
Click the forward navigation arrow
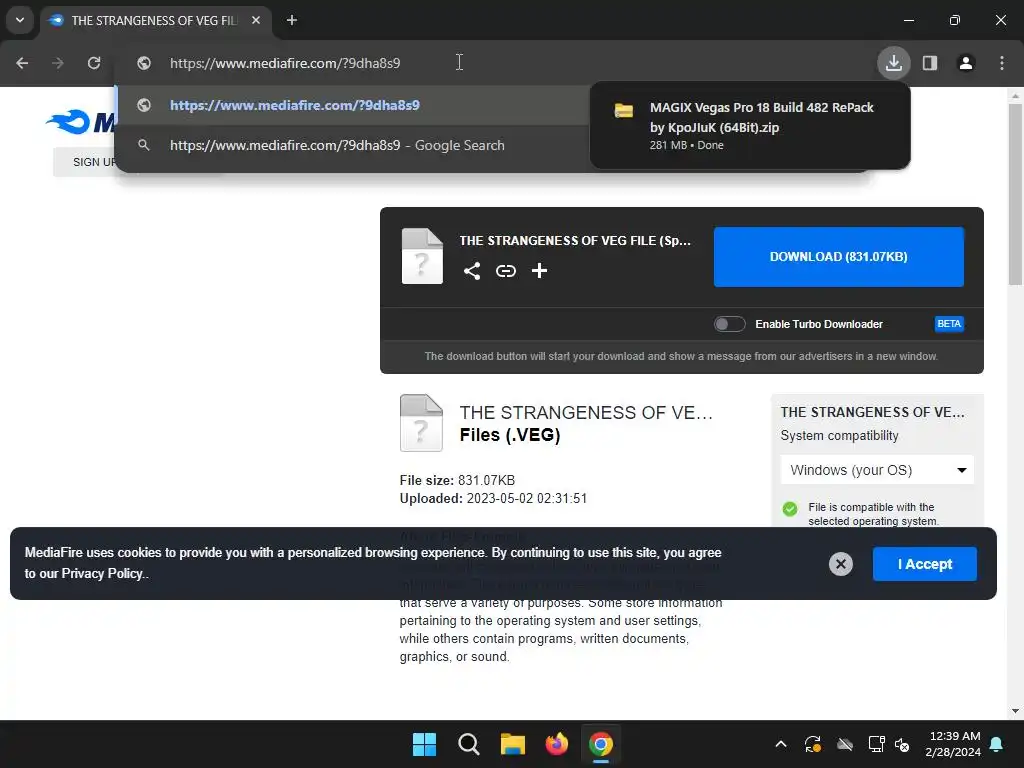point(58,63)
